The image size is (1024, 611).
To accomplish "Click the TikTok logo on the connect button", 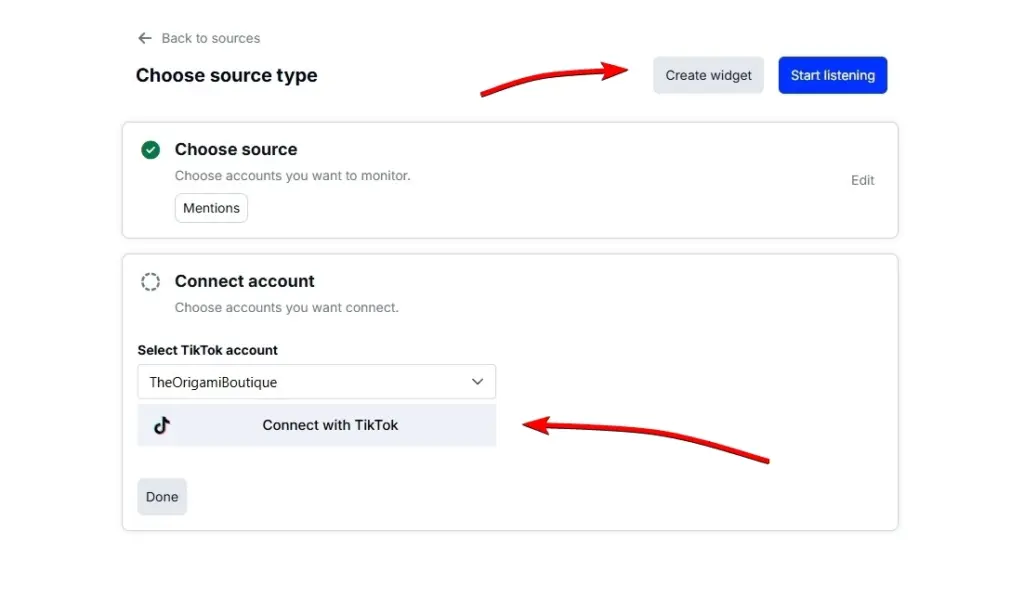I will (x=162, y=425).
